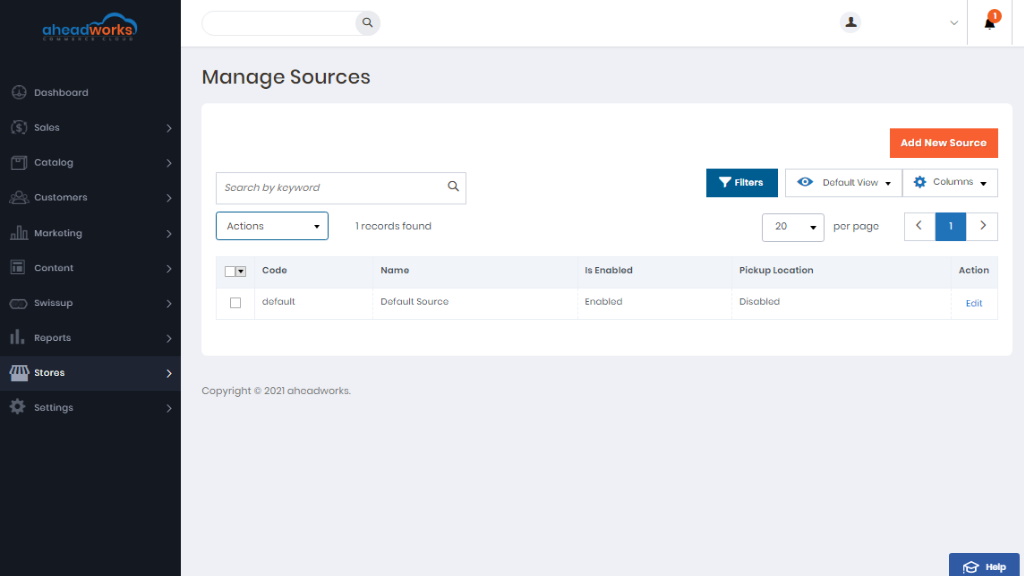The image size is (1024, 576).
Task: Focus the Search by keyword field
Action: tap(341, 188)
